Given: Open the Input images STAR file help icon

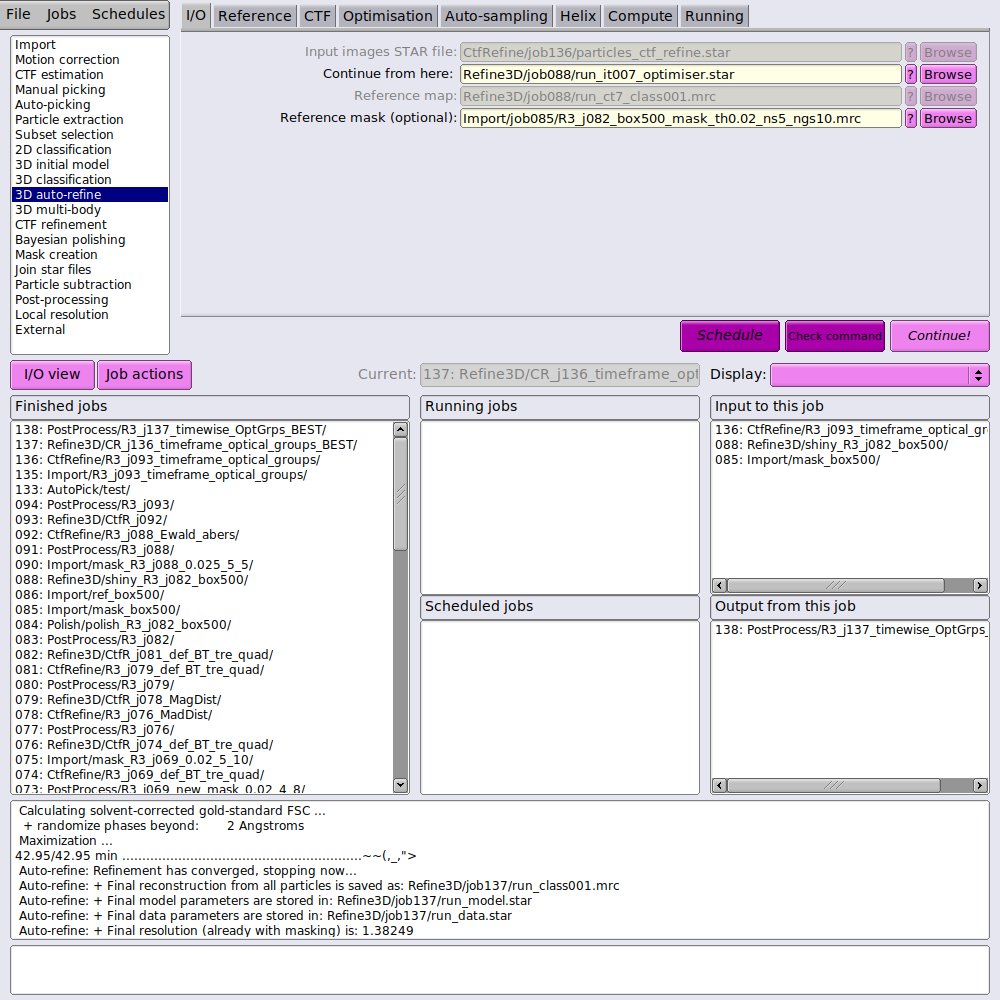Looking at the screenshot, I should point(910,52).
